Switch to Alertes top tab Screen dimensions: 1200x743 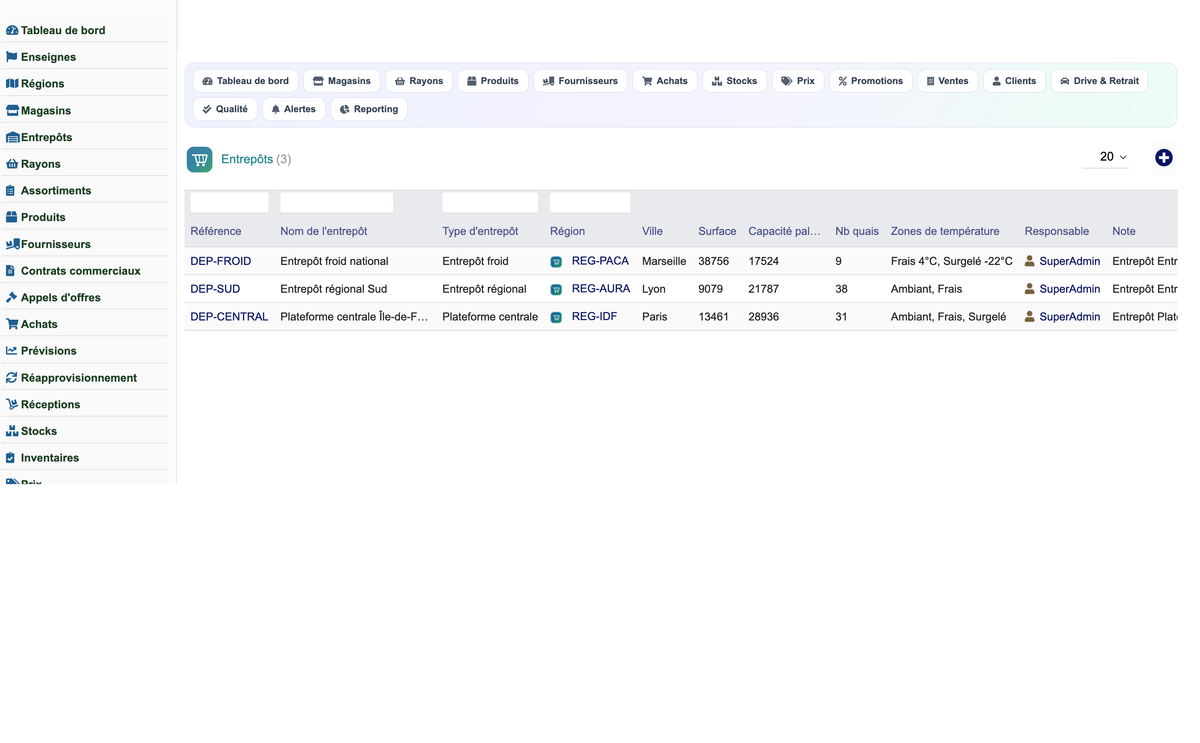point(294,109)
